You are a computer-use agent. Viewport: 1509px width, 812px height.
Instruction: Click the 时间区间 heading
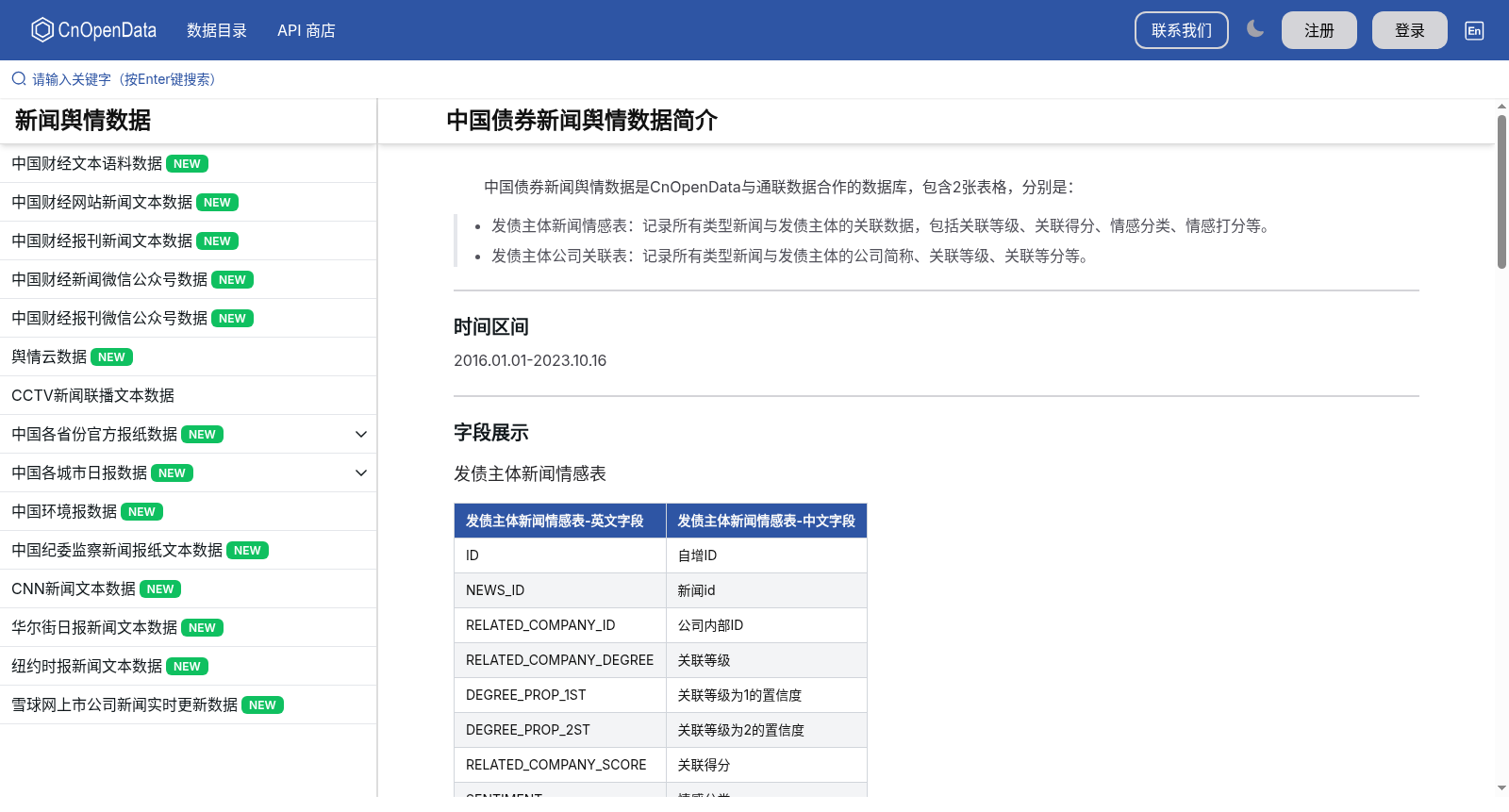tap(491, 327)
